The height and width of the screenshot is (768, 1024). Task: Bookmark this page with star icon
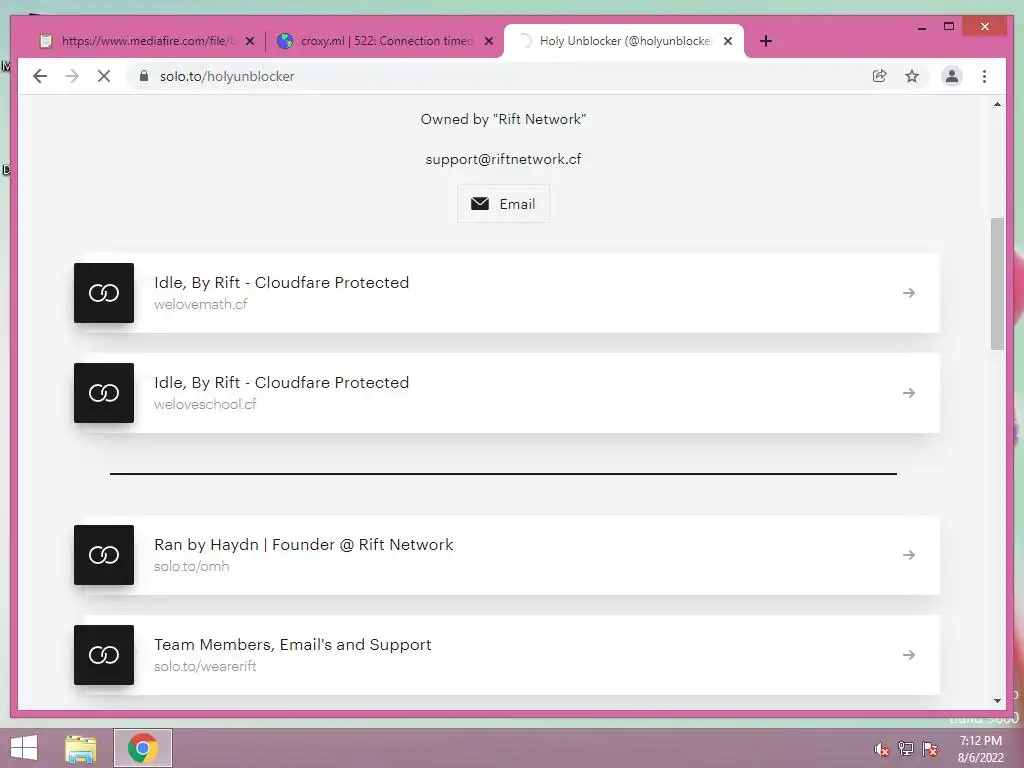912,76
